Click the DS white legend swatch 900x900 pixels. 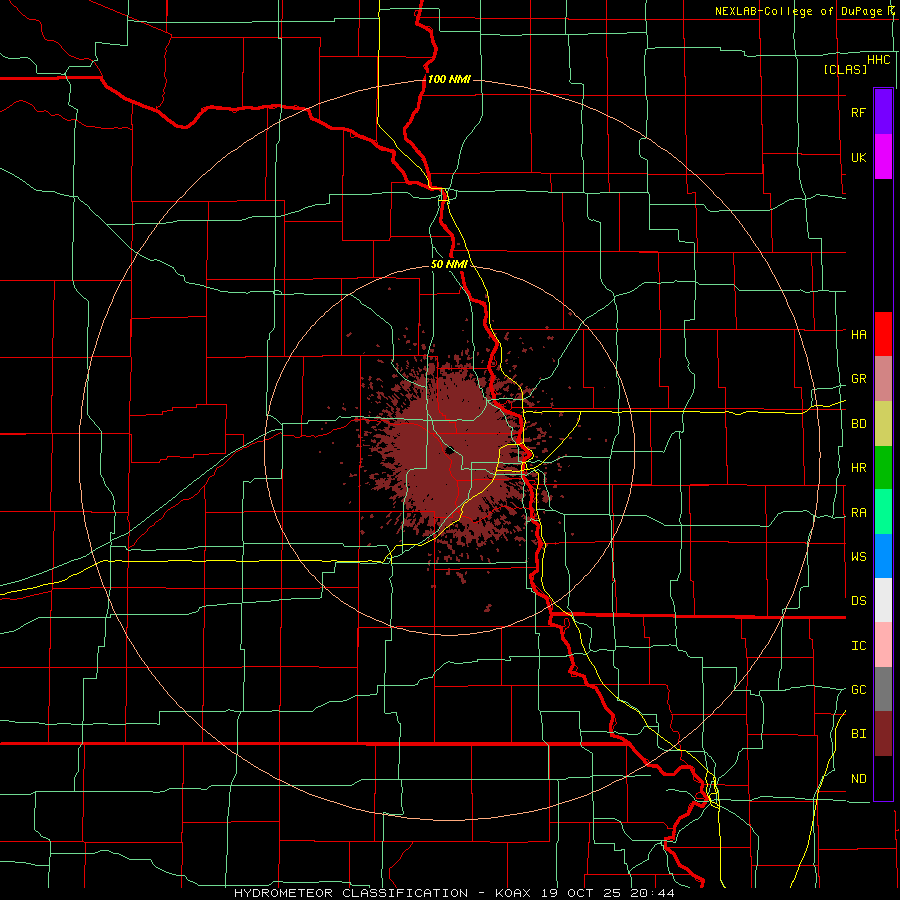(x=883, y=600)
